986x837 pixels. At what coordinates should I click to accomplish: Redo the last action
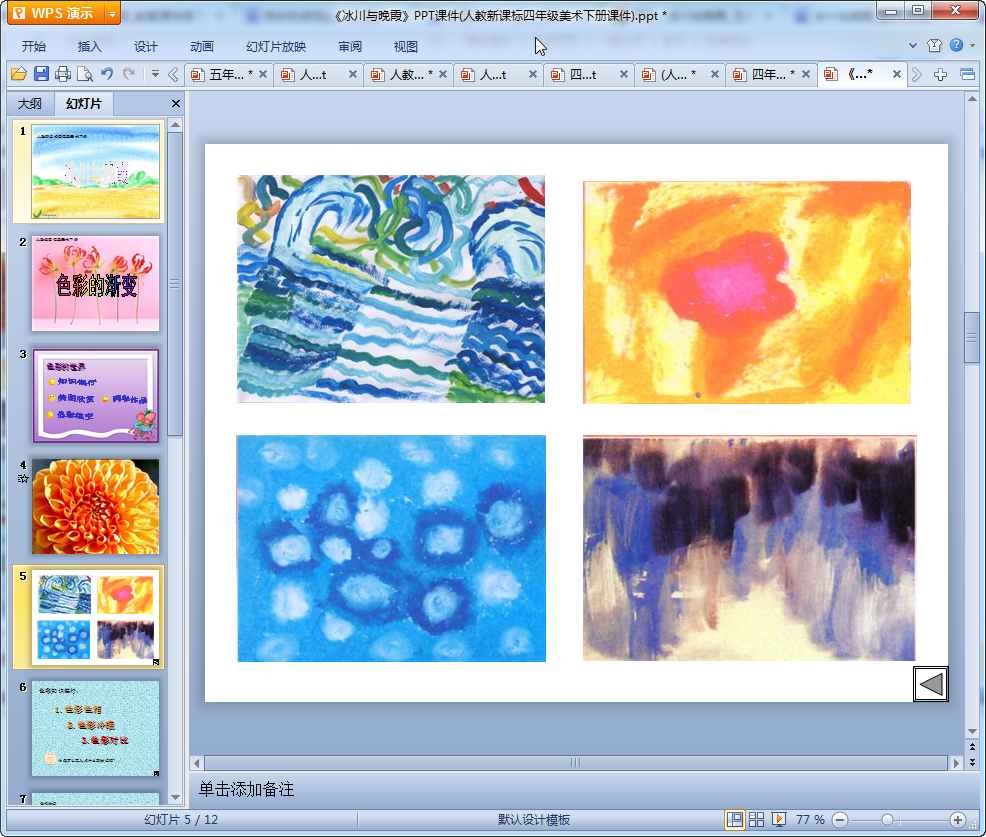[129, 74]
